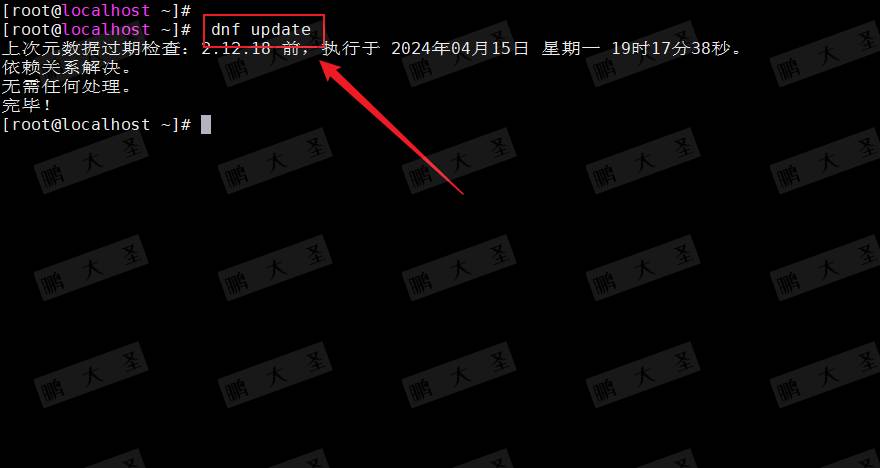Image resolution: width=880 pixels, height=468 pixels.
Task: Click the highlighted dnf update command
Action: coord(261,30)
